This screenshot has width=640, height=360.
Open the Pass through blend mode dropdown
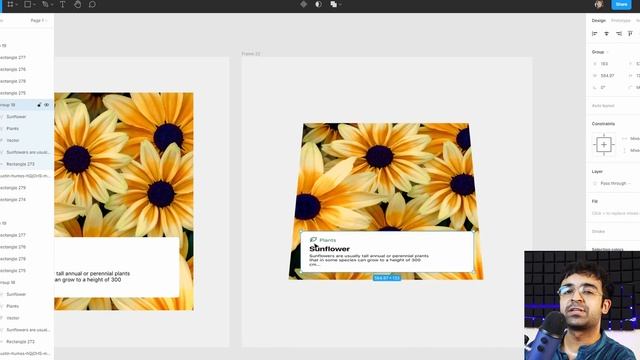(x=615, y=184)
